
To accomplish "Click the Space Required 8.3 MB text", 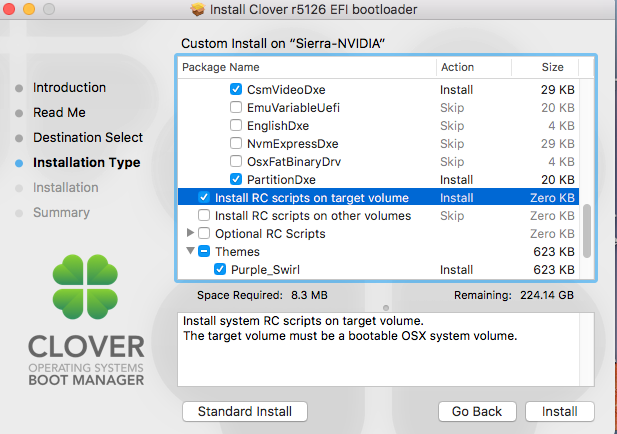I will pos(262,295).
